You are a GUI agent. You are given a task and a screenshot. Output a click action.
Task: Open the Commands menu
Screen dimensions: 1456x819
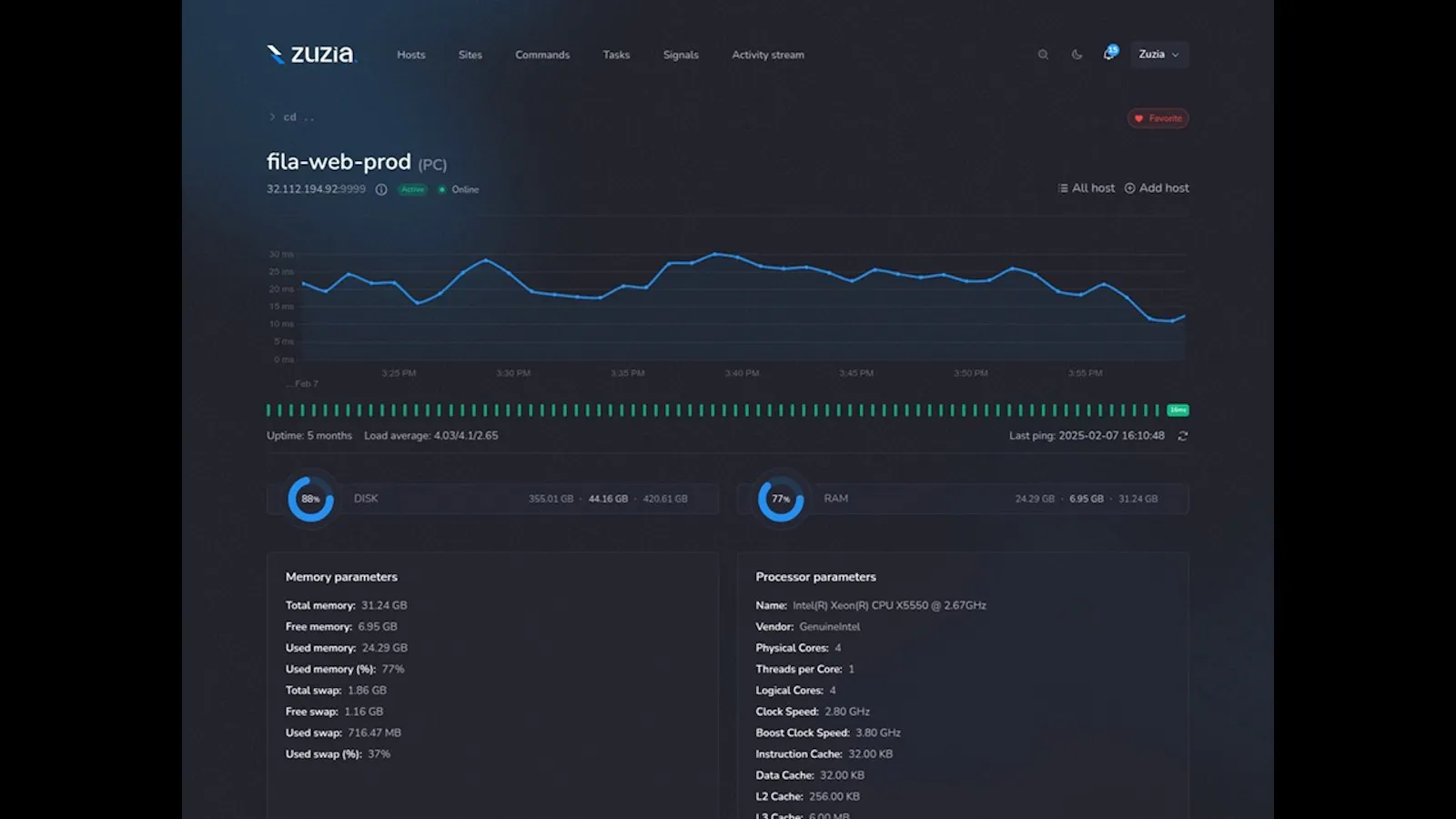[x=542, y=55]
